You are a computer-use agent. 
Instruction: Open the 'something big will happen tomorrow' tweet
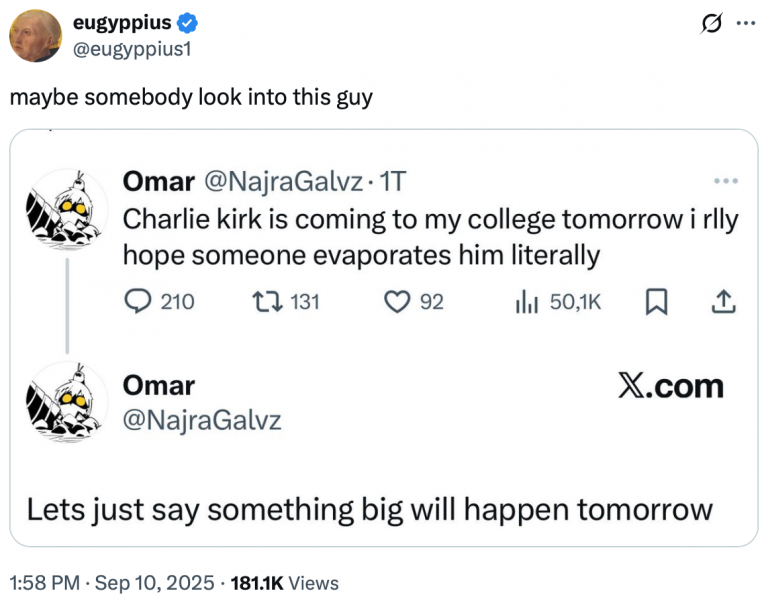(x=370, y=509)
